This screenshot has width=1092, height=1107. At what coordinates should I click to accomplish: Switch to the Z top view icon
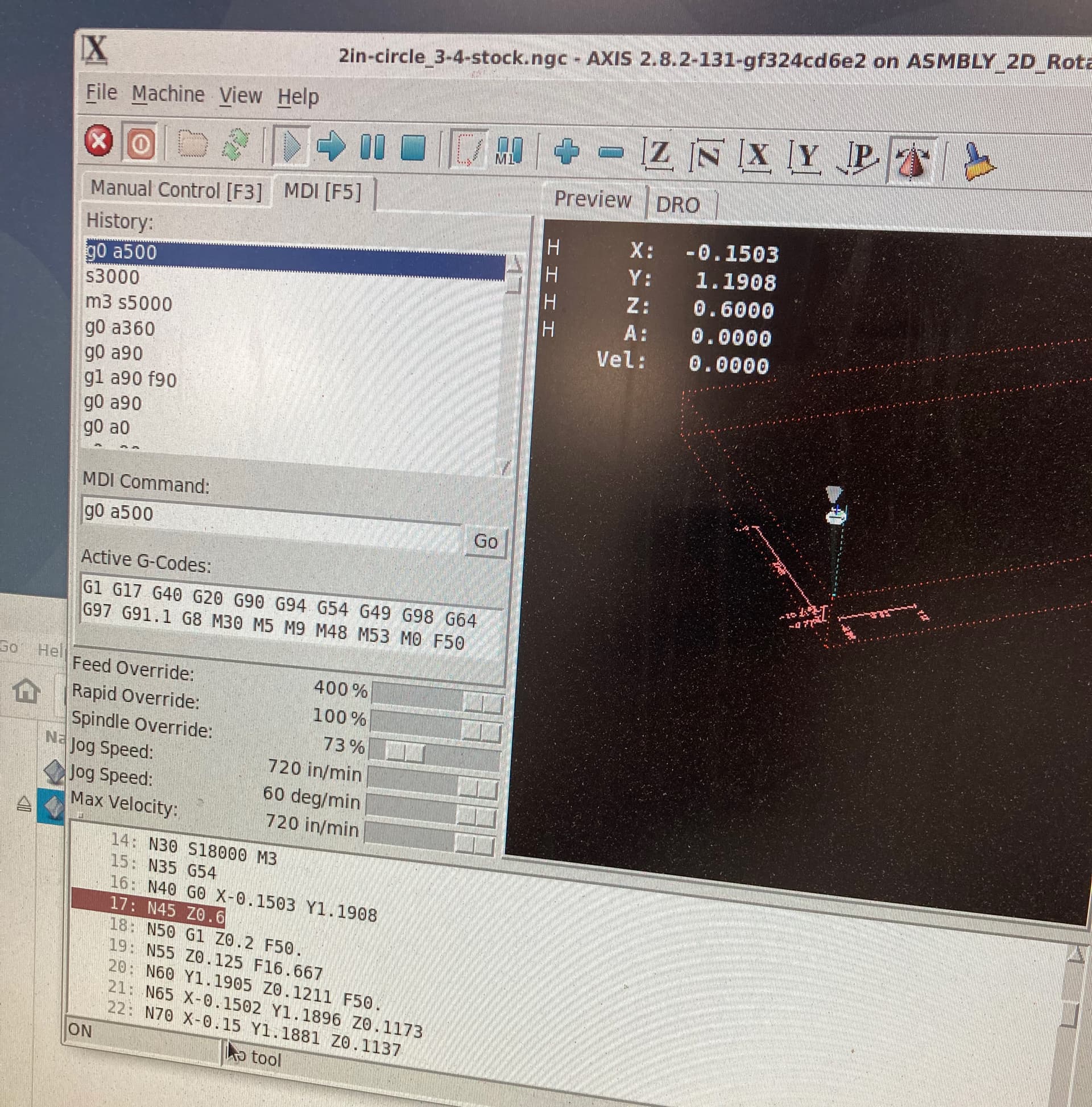click(x=657, y=154)
